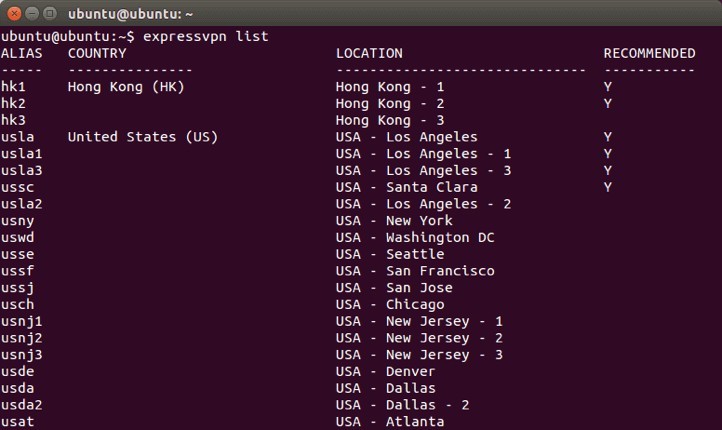This screenshot has width=722, height=430.
Task: Click the COUNTRY column header
Action: 97,53
